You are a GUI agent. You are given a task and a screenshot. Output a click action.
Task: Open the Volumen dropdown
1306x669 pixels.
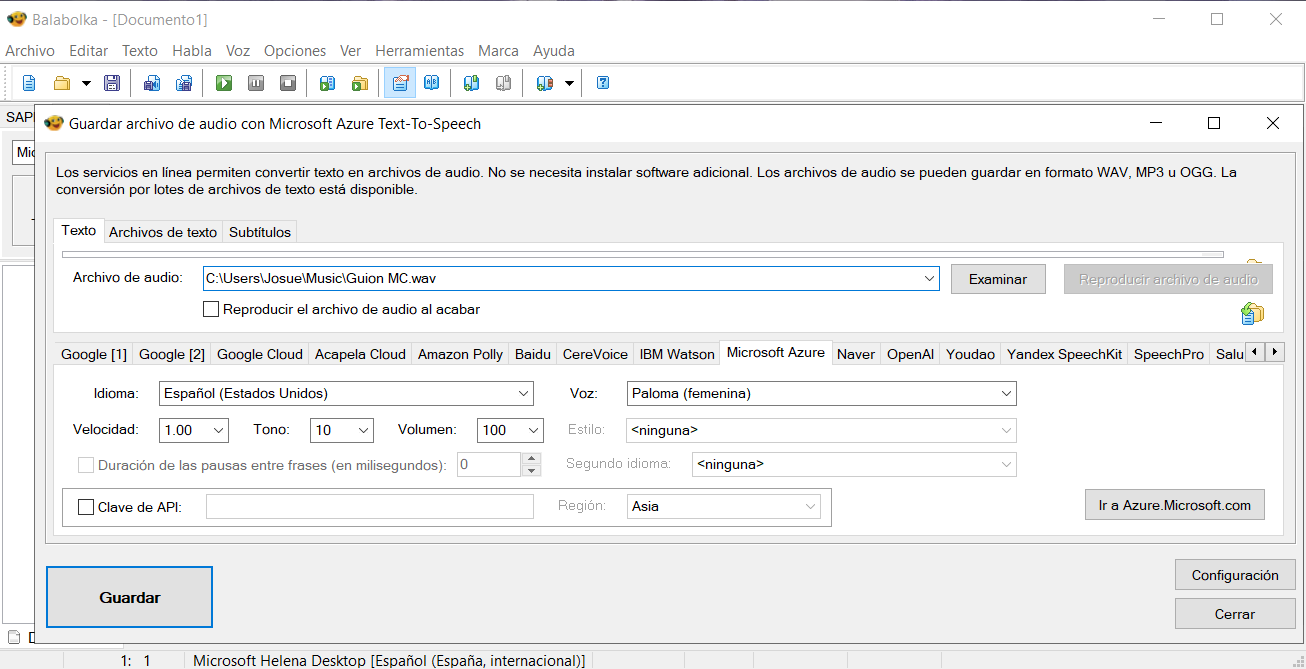[x=510, y=430]
